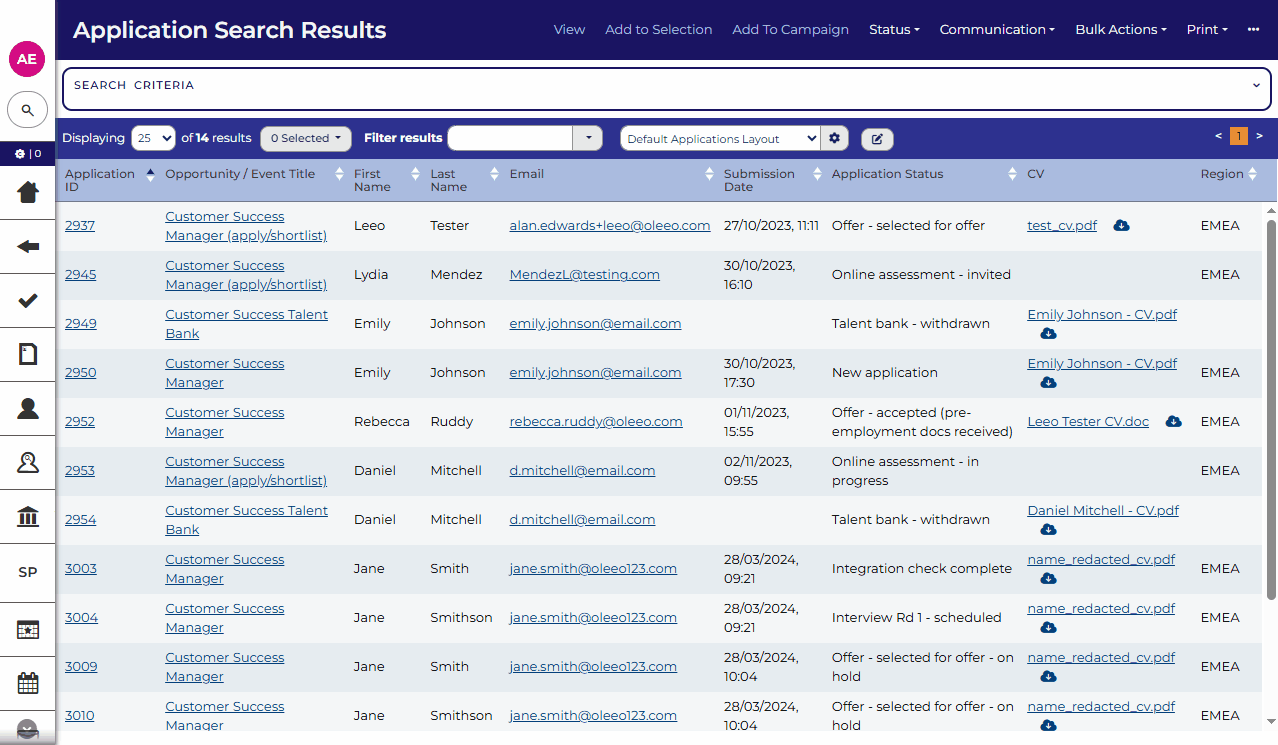Click the settings gear counter in sidebar
This screenshot has width=1278, height=745.
27,154
